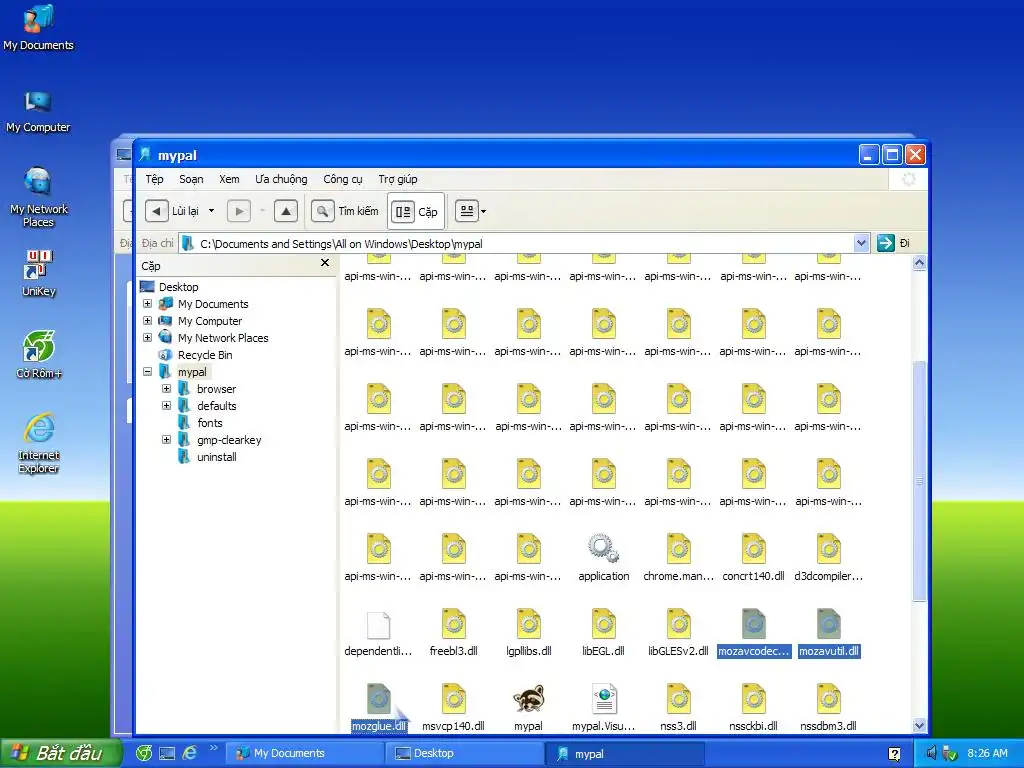Select the lgpllibs.dll file icon
The height and width of the screenshot is (768, 1024).
[529, 624]
